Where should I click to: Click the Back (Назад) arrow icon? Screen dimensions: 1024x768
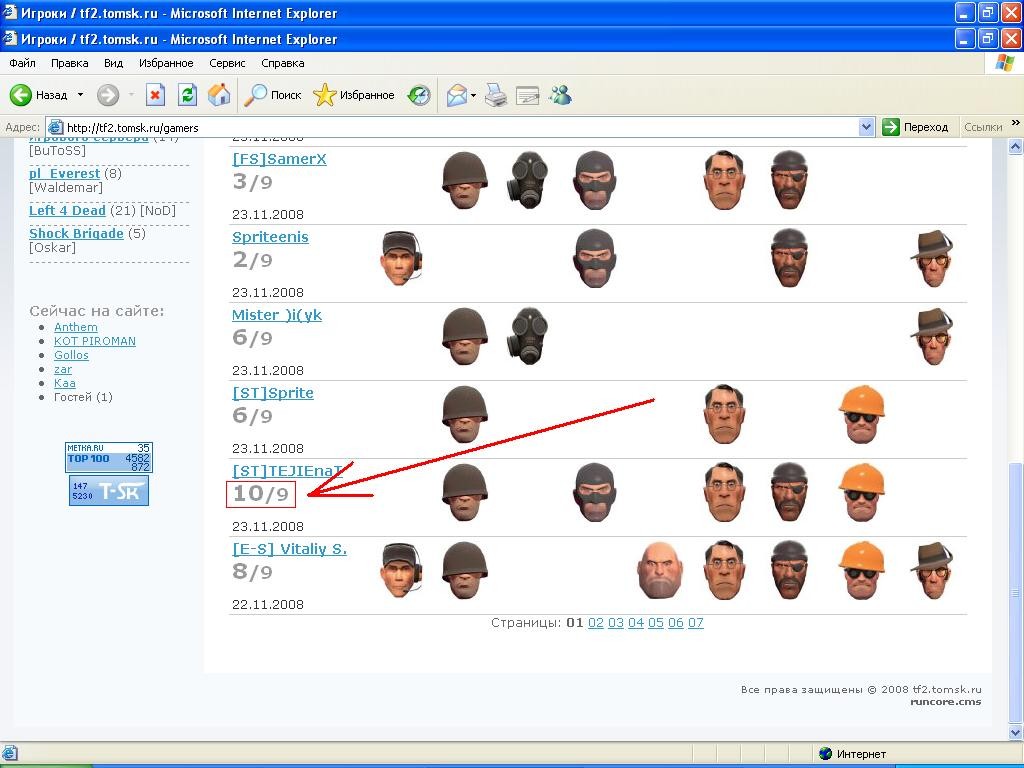20,95
